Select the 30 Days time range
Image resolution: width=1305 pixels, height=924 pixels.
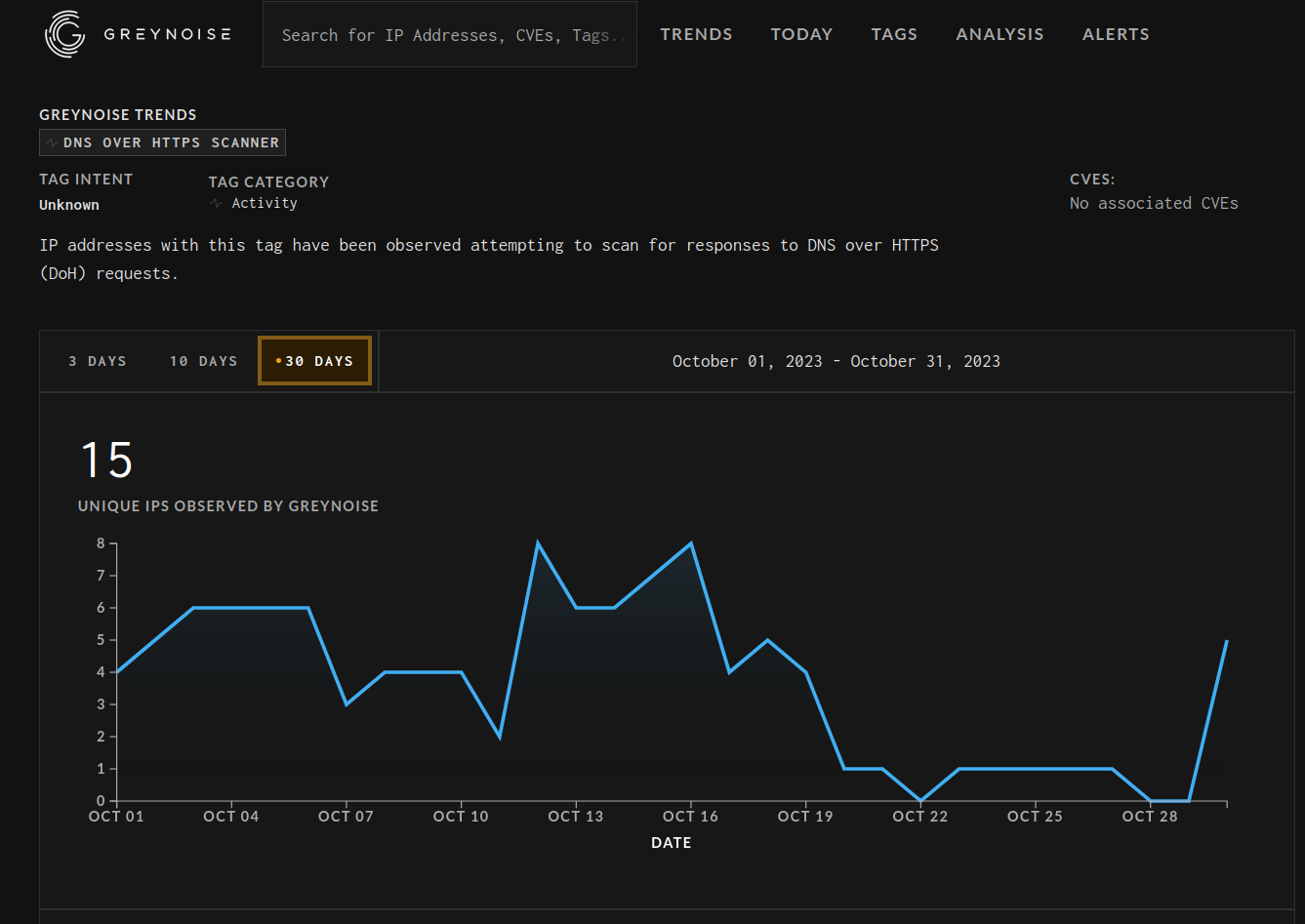pyautogui.click(x=315, y=361)
